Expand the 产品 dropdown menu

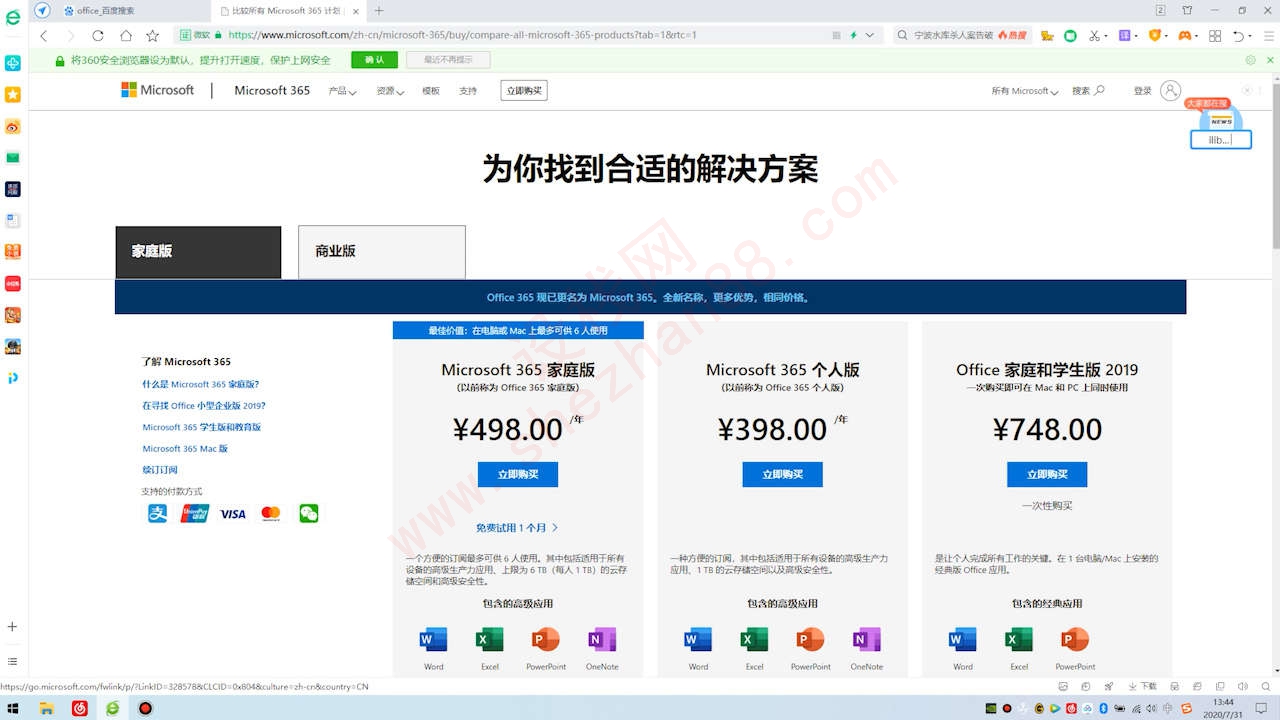(342, 91)
